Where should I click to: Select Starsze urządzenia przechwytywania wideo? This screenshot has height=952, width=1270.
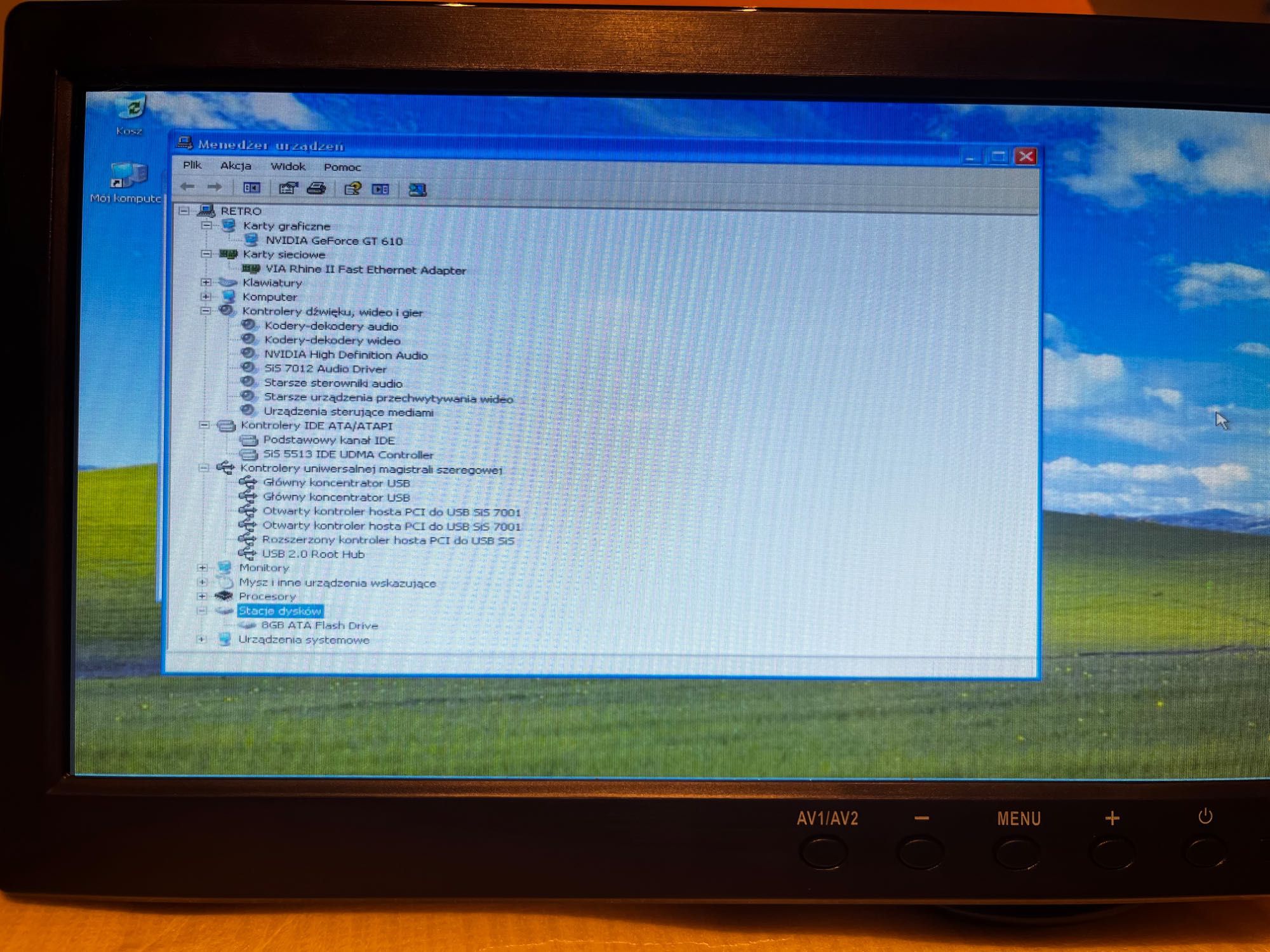(x=388, y=398)
